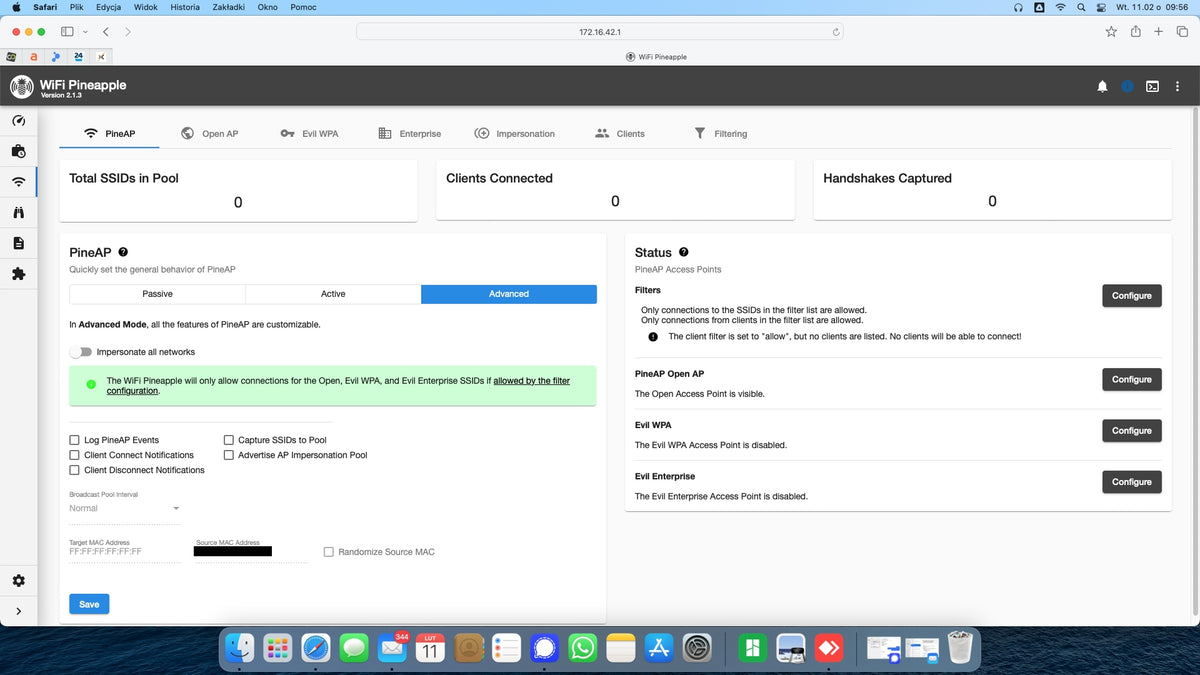This screenshot has width=1200, height=675.
Task: Switch to the Open AP tab
Action: click(209, 133)
